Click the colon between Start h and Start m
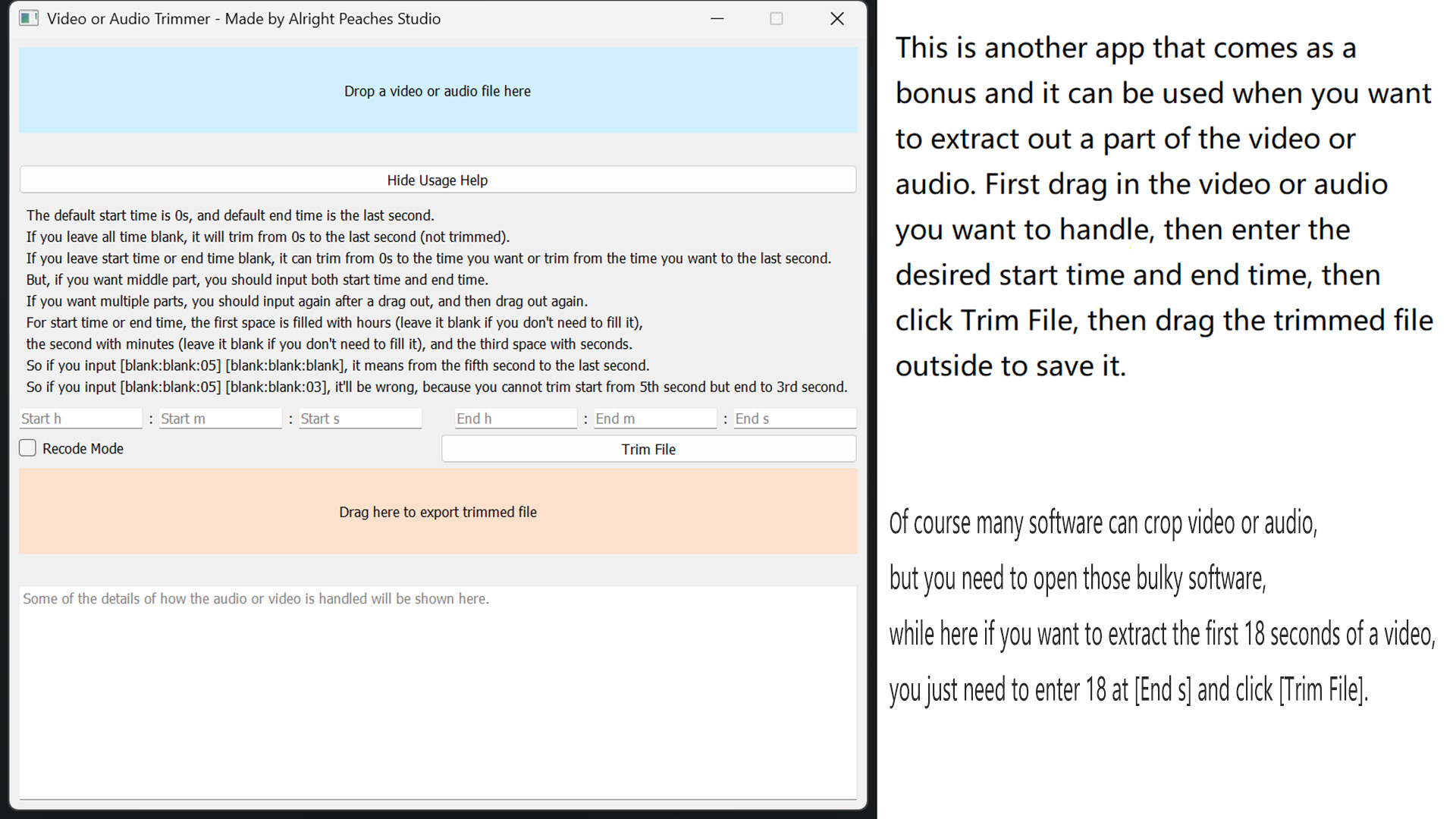Viewport: 1456px width, 819px height. (150, 418)
